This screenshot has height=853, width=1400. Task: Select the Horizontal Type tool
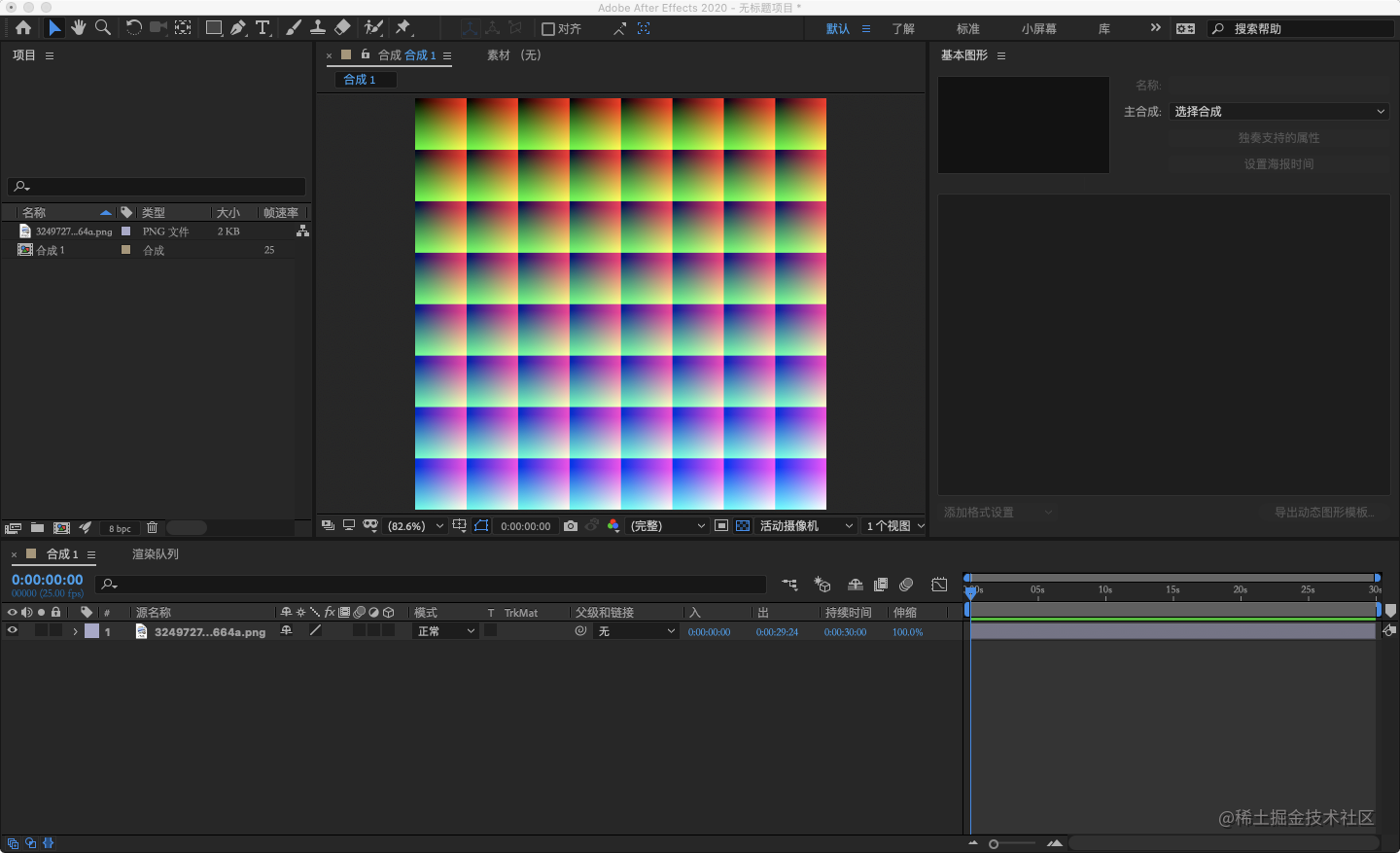263,27
